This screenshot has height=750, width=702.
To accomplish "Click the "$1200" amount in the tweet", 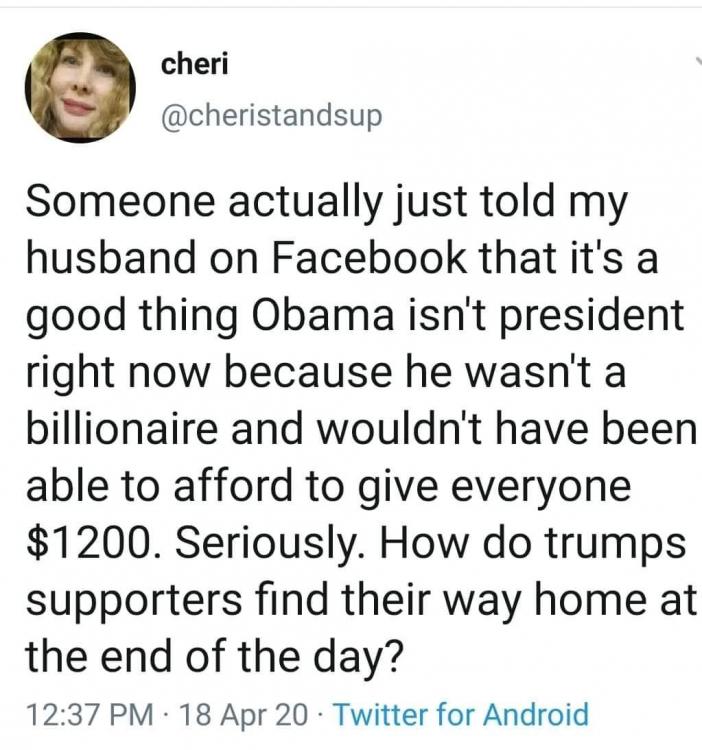I will [88, 543].
